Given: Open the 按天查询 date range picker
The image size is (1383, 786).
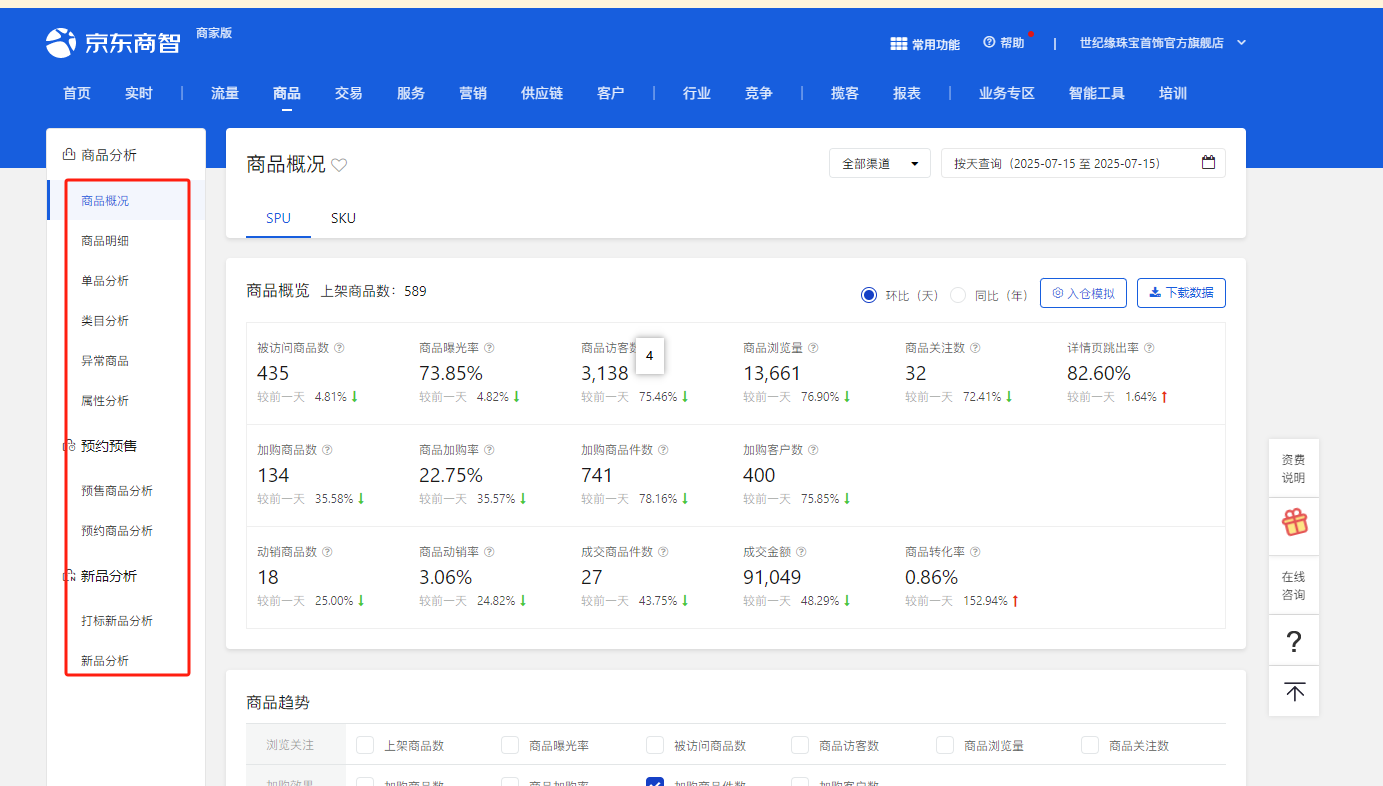Looking at the screenshot, I should point(1070,163).
